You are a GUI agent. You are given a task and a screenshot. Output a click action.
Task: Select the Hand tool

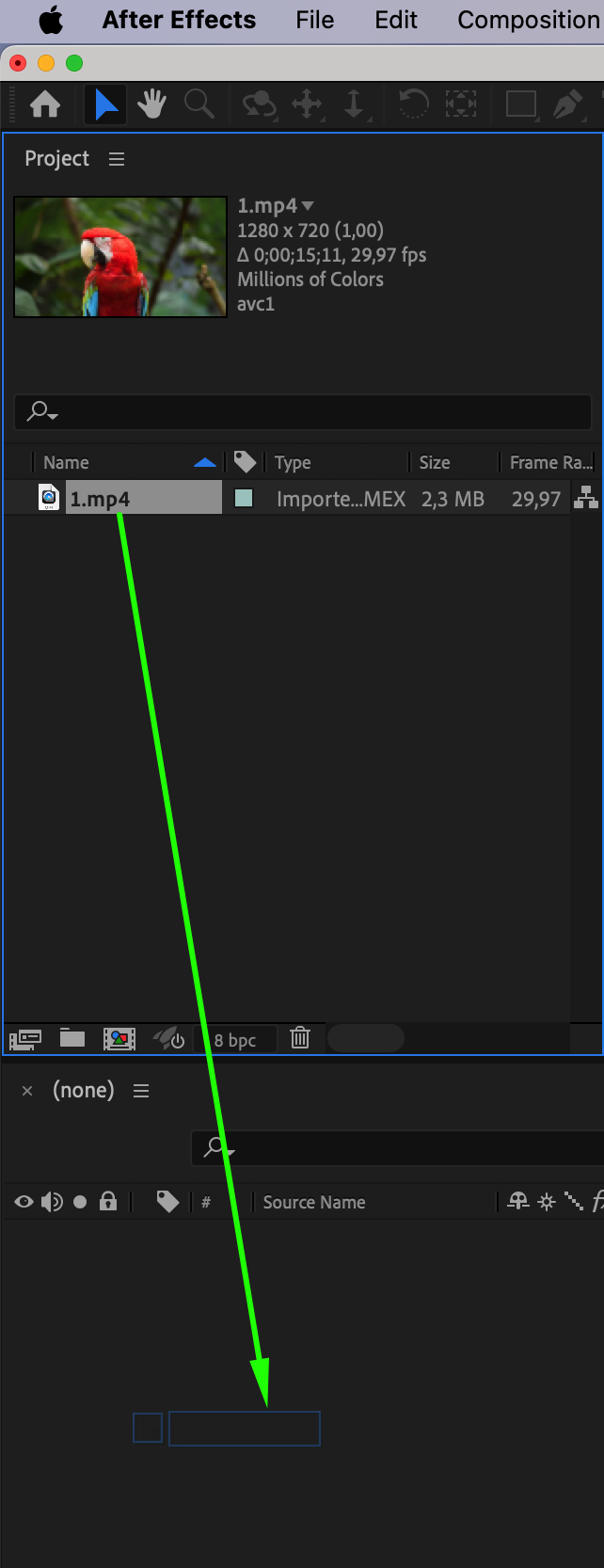click(x=151, y=104)
